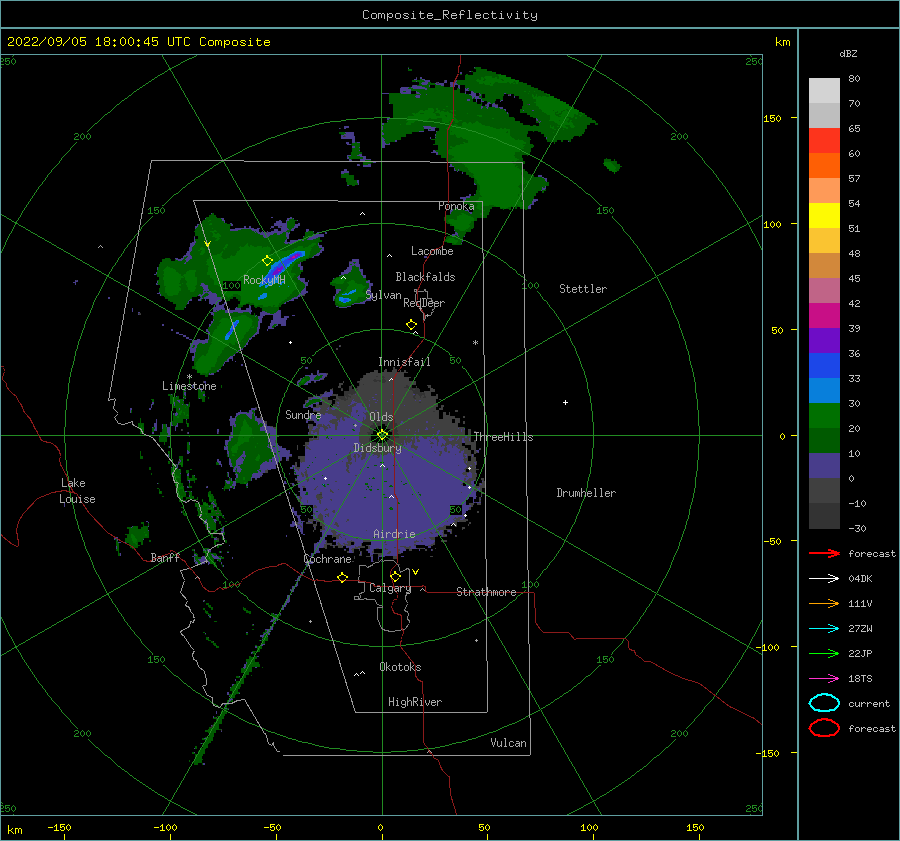Image resolution: width=900 pixels, height=841 pixels.
Task: Click the Composite_Reflectivity title
Action: point(450,15)
